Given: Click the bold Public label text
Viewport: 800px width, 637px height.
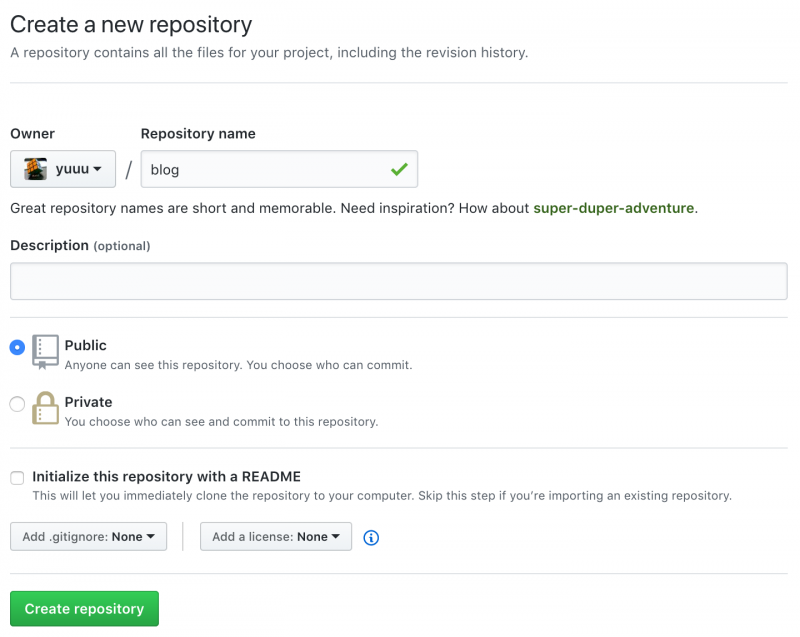Looking at the screenshot, I should (x=86, y=345).
